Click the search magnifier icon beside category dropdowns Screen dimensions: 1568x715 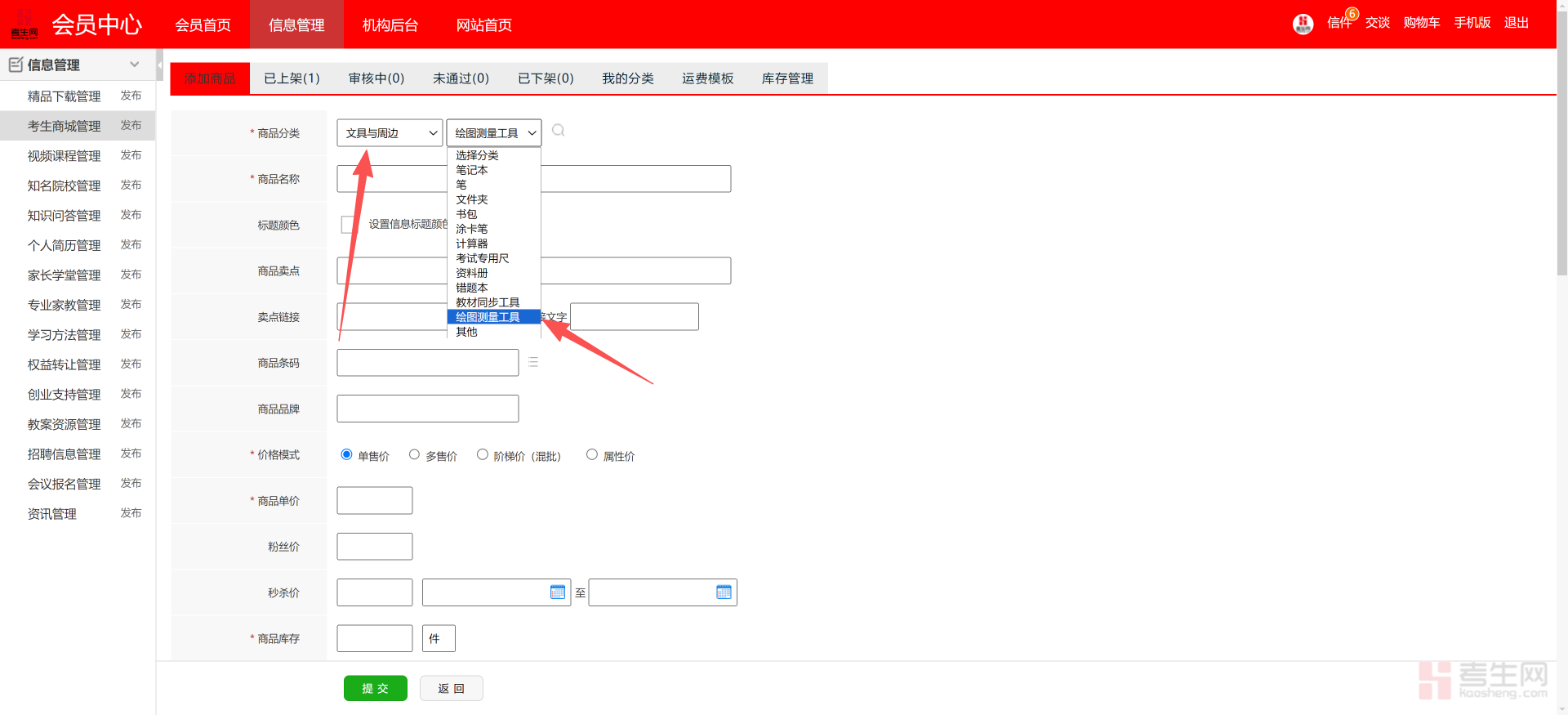pyautogui.click(x=559, y=131)
